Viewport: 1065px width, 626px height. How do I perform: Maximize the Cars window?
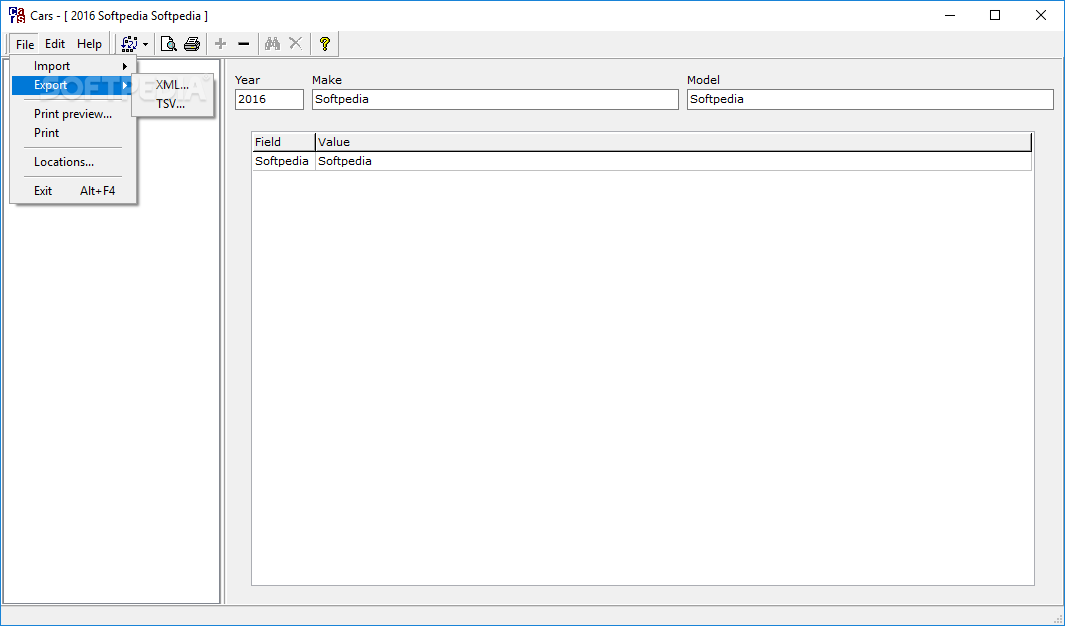coord(995,15)
